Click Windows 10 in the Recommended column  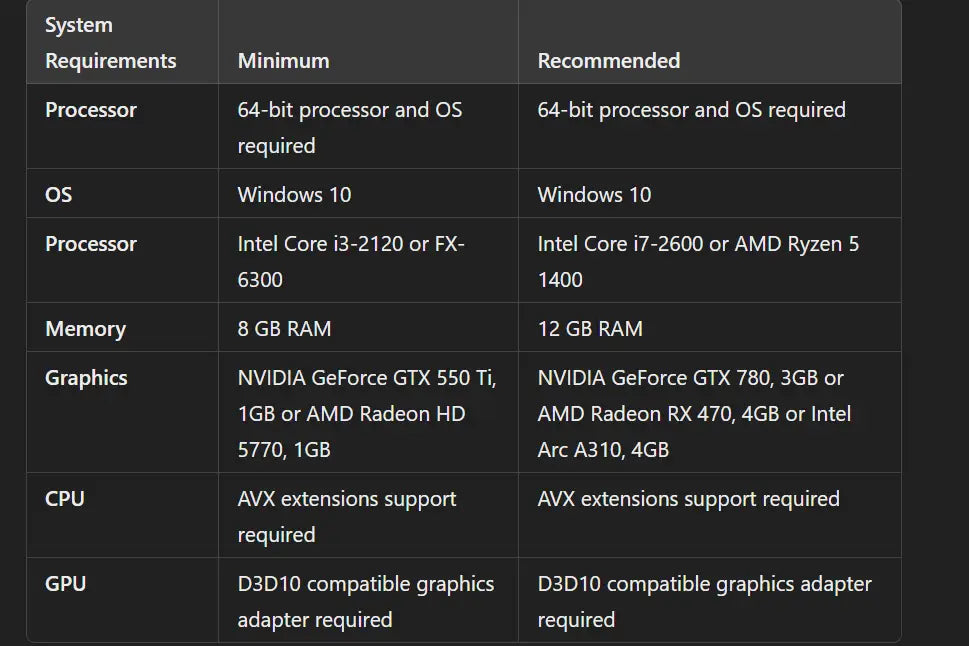tap(594, 194)
